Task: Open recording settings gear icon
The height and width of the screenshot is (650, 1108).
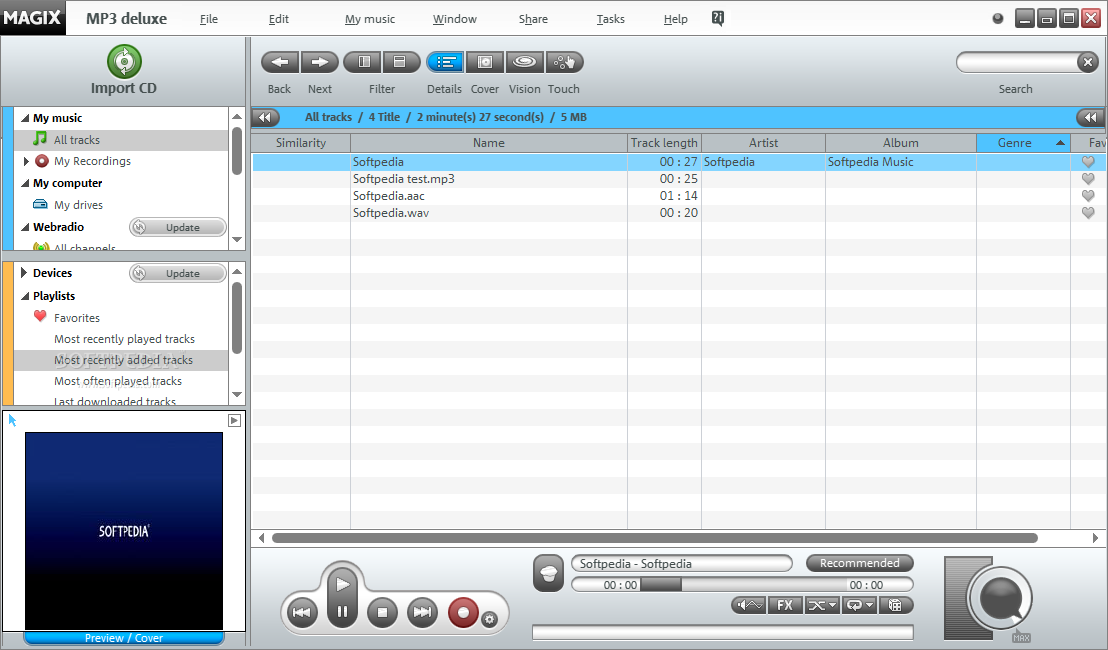Action: (x=489, y=620)
